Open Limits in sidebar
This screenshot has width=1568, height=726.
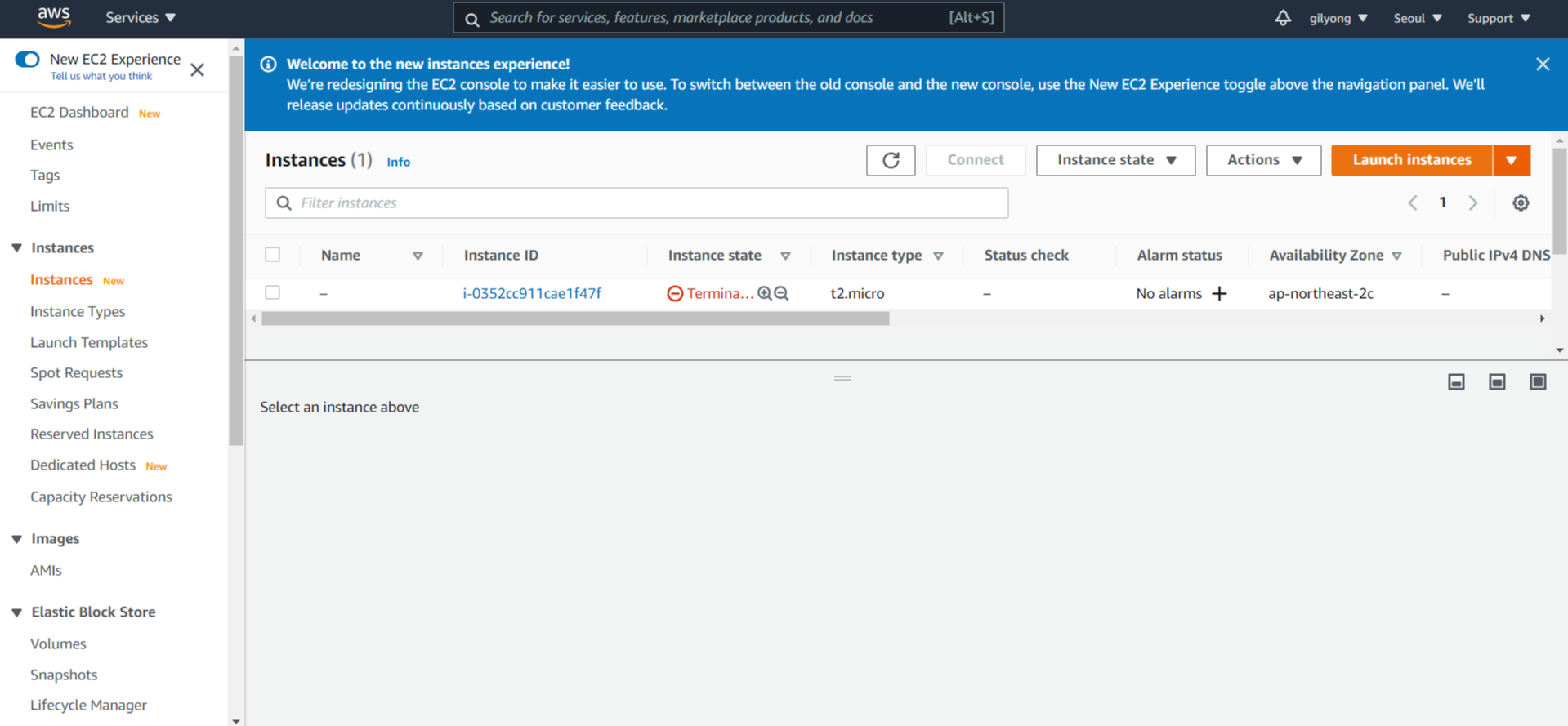[x=50, y=206]
